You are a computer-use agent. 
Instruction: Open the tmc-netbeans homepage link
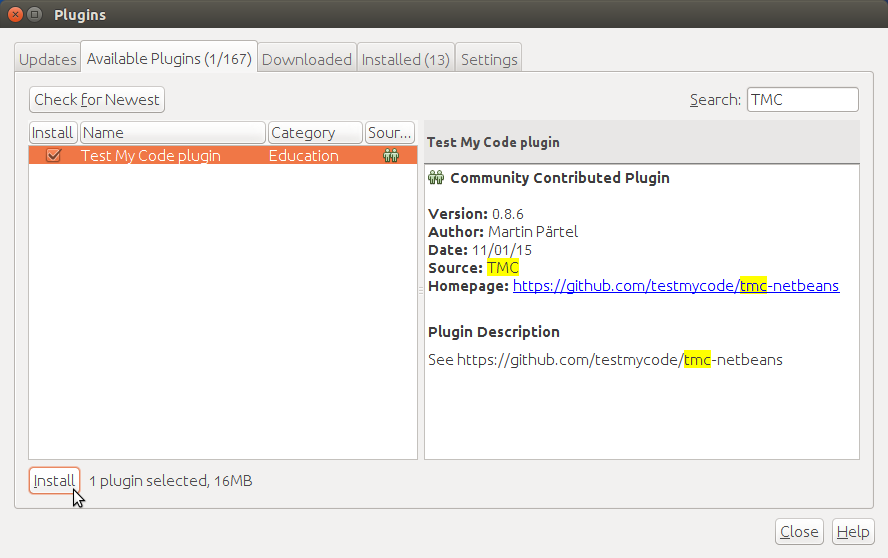[x=676, y=286]
